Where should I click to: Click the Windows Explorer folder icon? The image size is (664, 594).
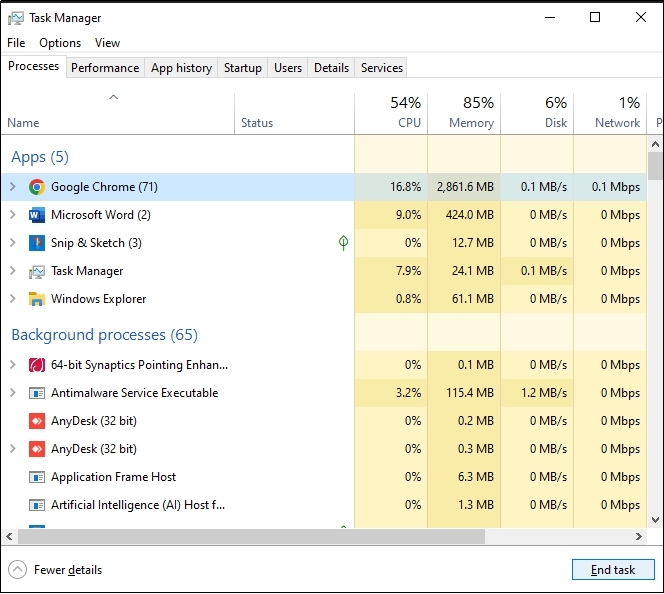(x=37, y=299)
